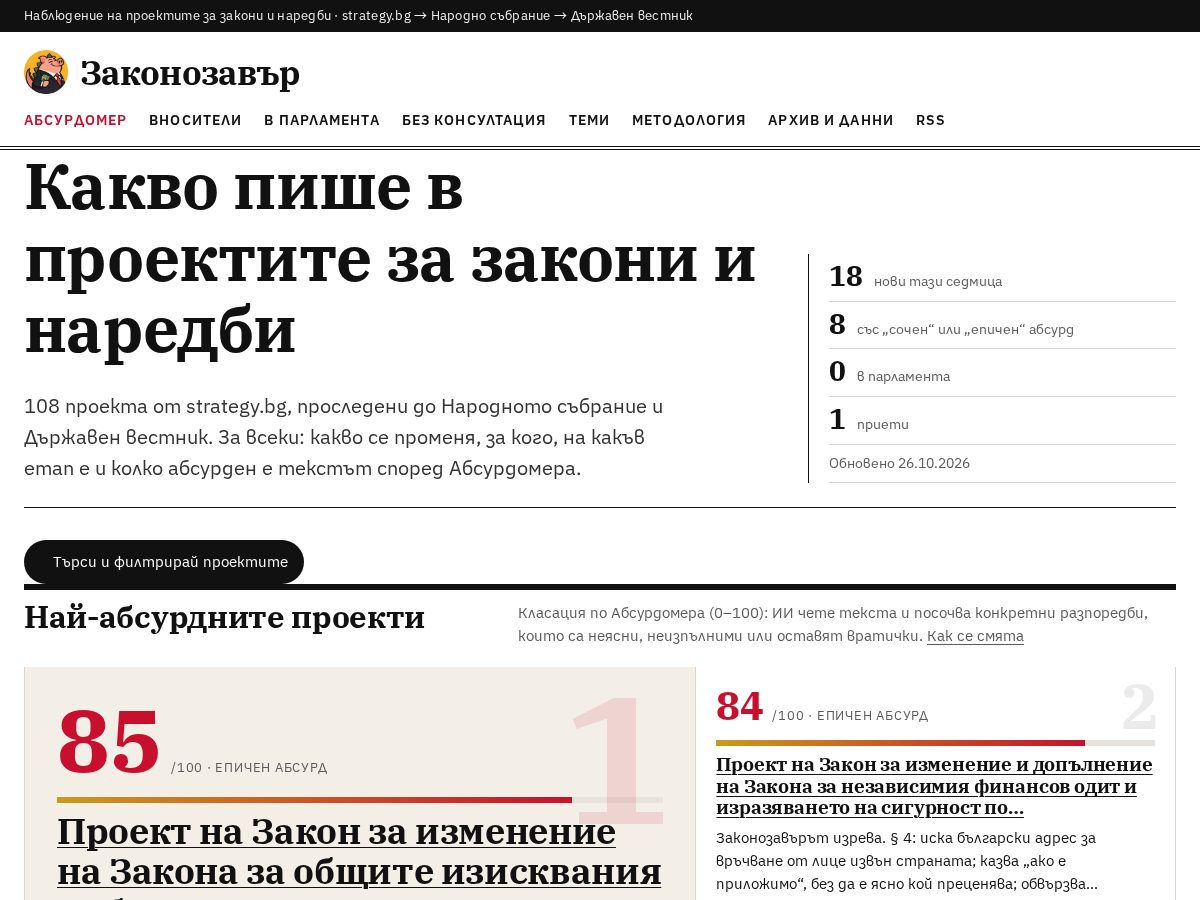Go to the Вносители section
Screen dimensions: 1200x900
[195, 120]
